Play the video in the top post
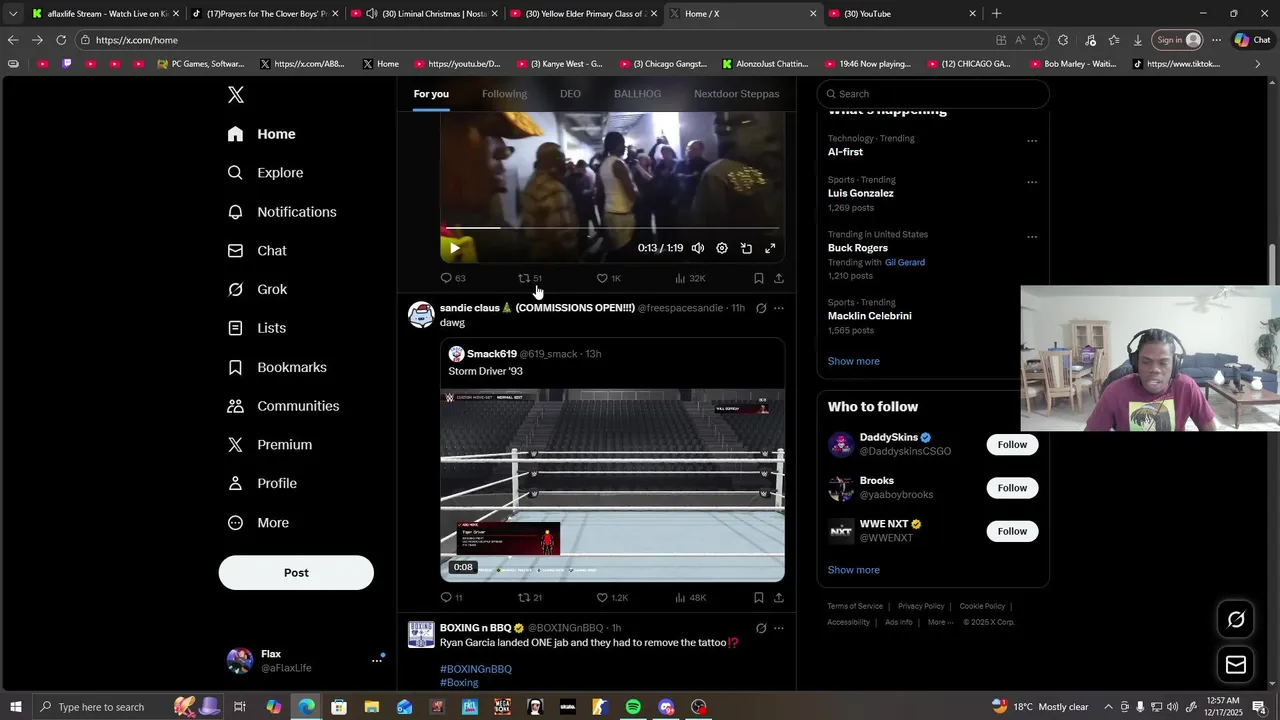This screenshot has width=1280, height=720. (x=455, y=248)
